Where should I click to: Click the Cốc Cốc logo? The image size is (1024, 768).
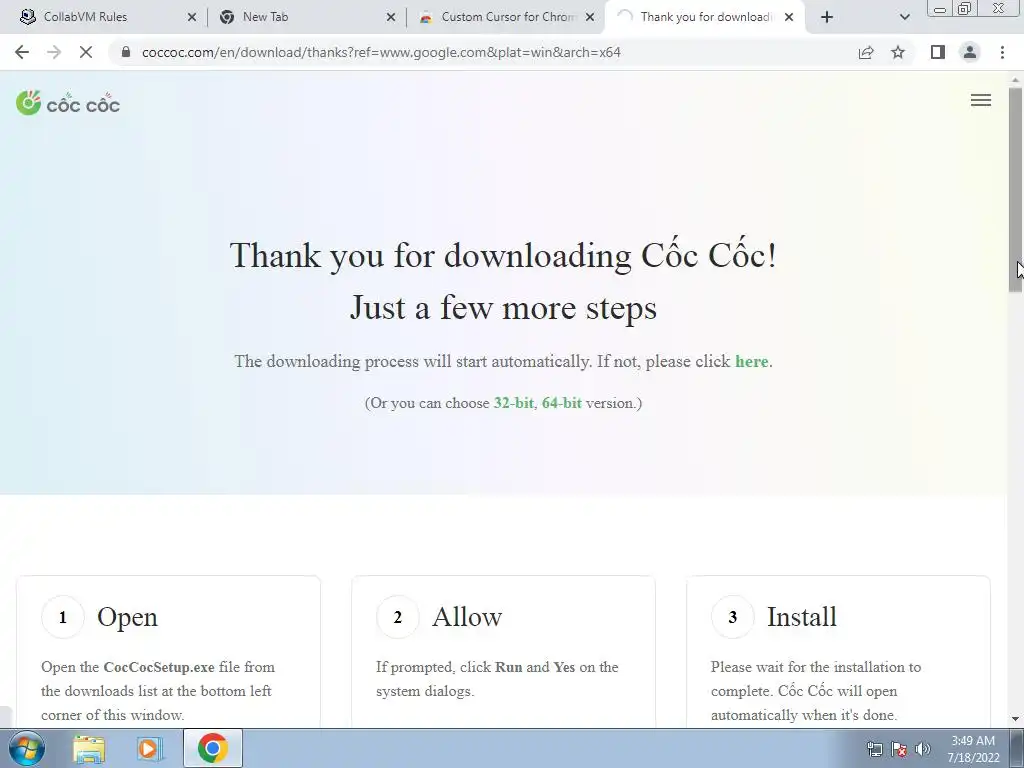tap(68, 103)
